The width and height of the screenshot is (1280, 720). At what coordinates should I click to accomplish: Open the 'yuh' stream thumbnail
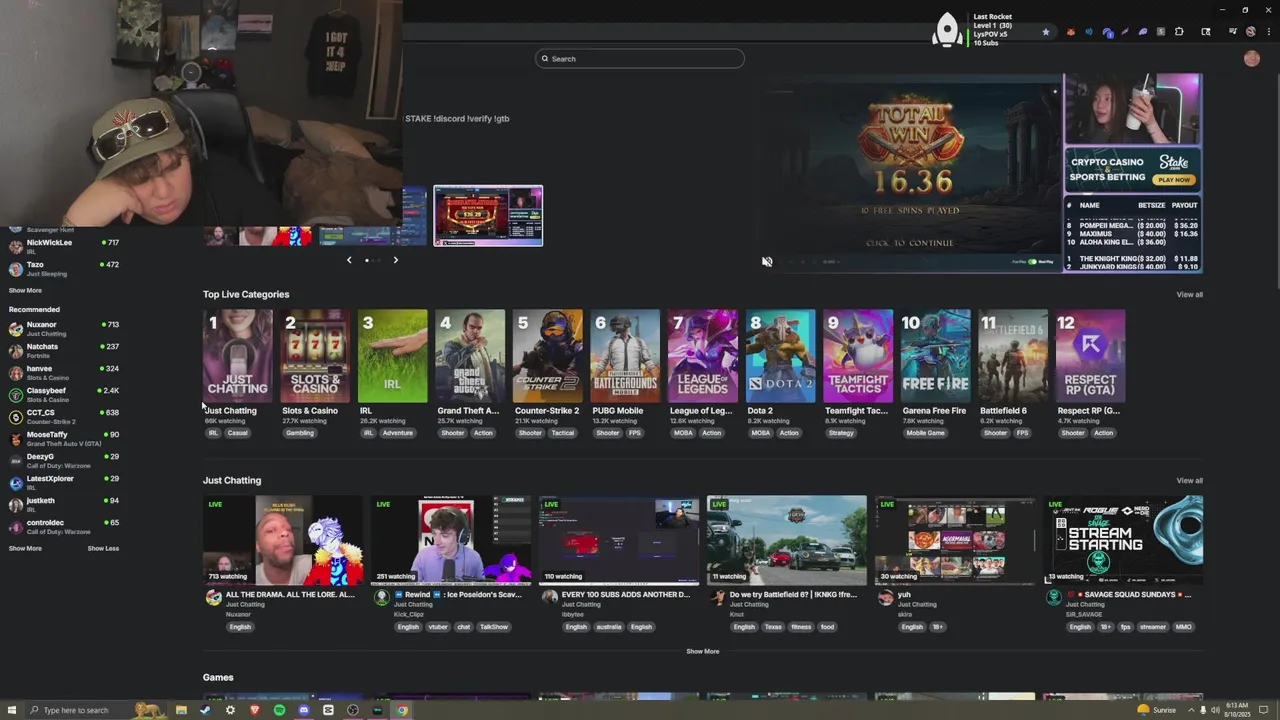point(955,540)
